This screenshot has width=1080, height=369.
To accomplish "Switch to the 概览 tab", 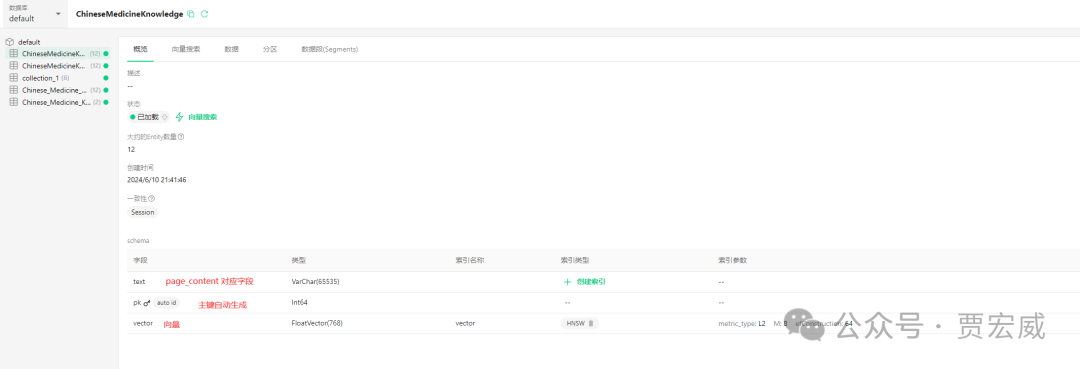I will point(141,50).
